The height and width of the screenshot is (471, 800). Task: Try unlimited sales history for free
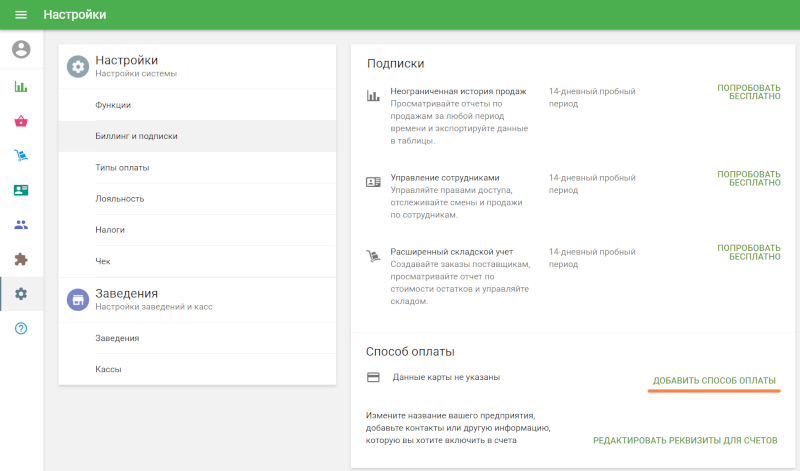[748, 92]
